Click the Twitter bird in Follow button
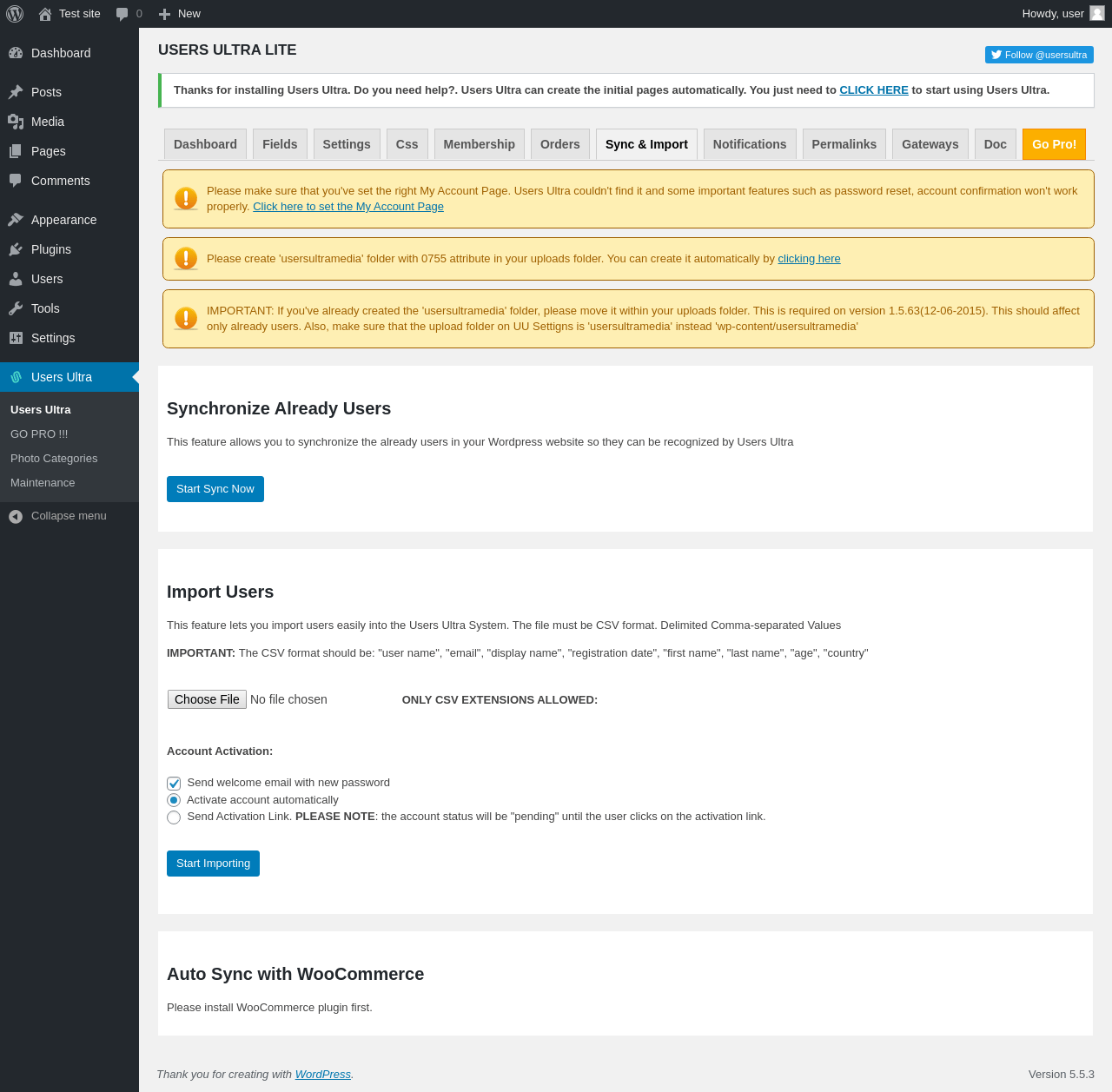The width and height of the screenshot is (1112, 1092). [x=996, y=55]
